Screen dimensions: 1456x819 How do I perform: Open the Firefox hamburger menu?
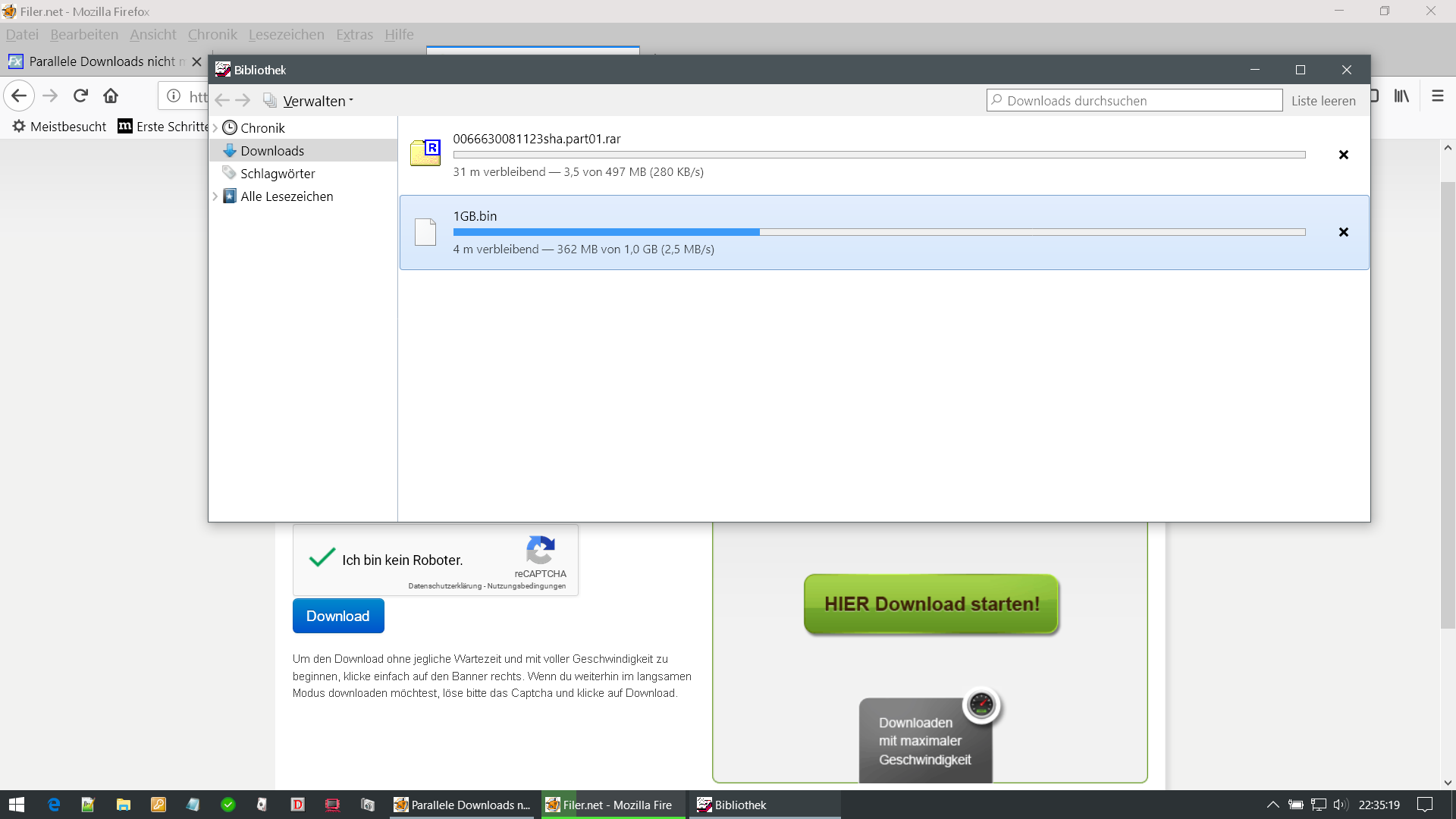1437,96
